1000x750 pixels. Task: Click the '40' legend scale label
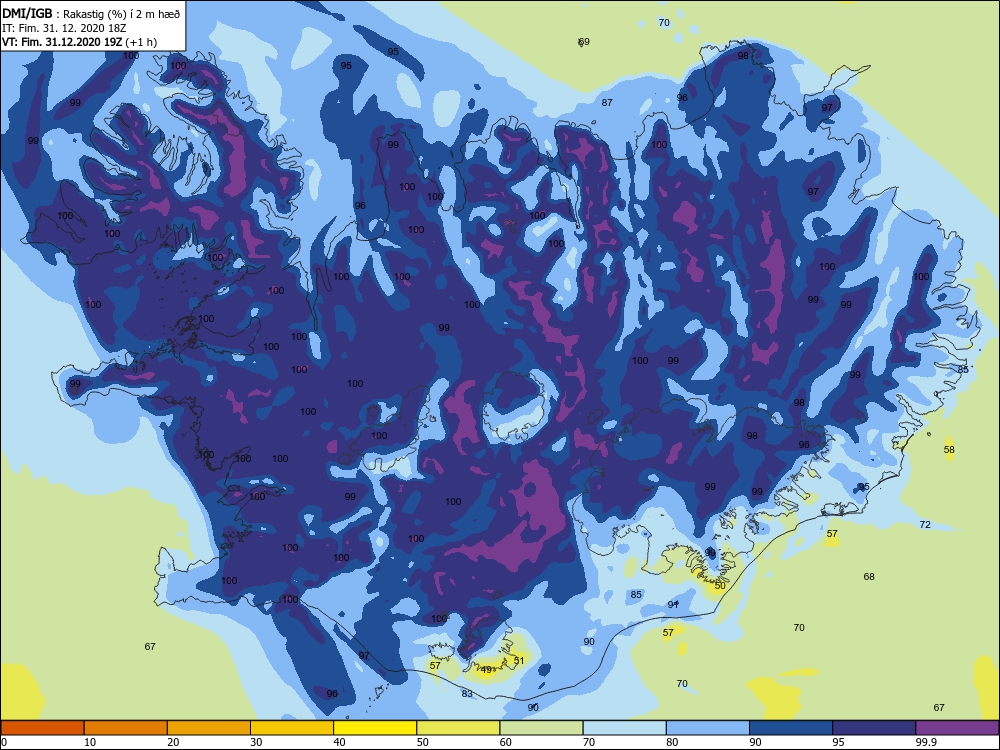click(340, 742)
